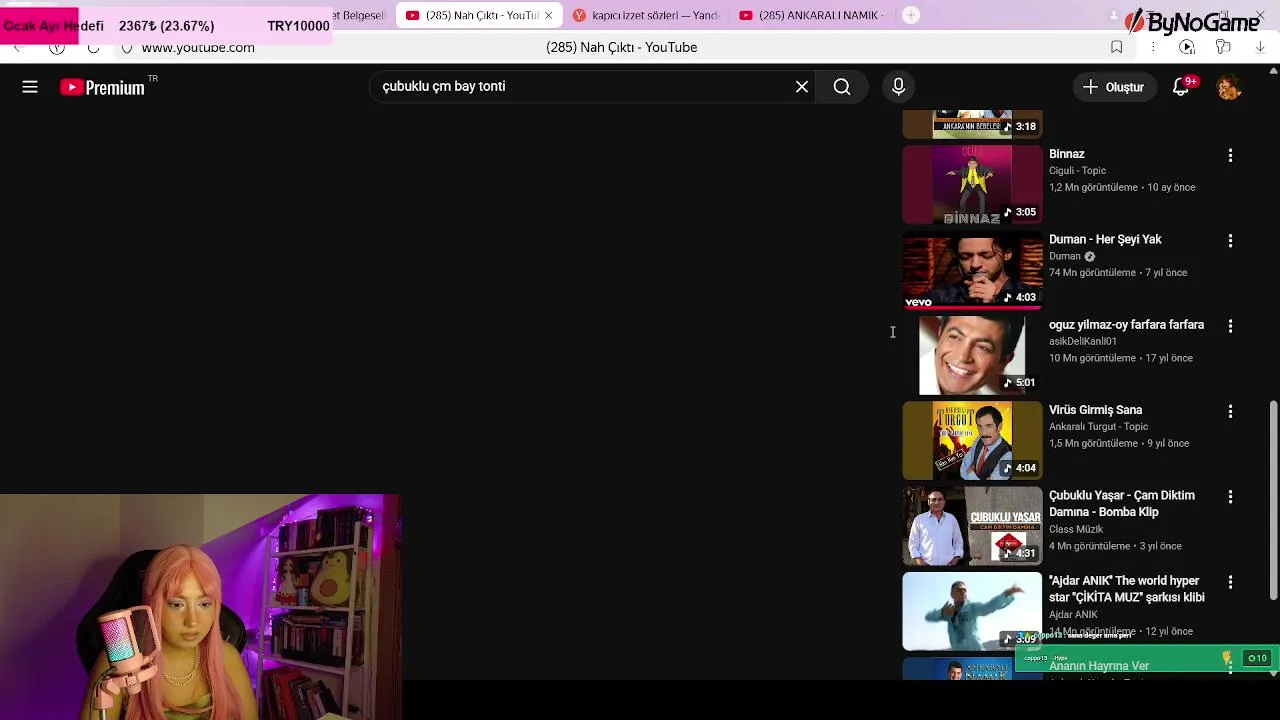Viewport: 1280px width, 720px height.
Task: Click the Oluştur create button
Action: click(x=1114, y=87)
